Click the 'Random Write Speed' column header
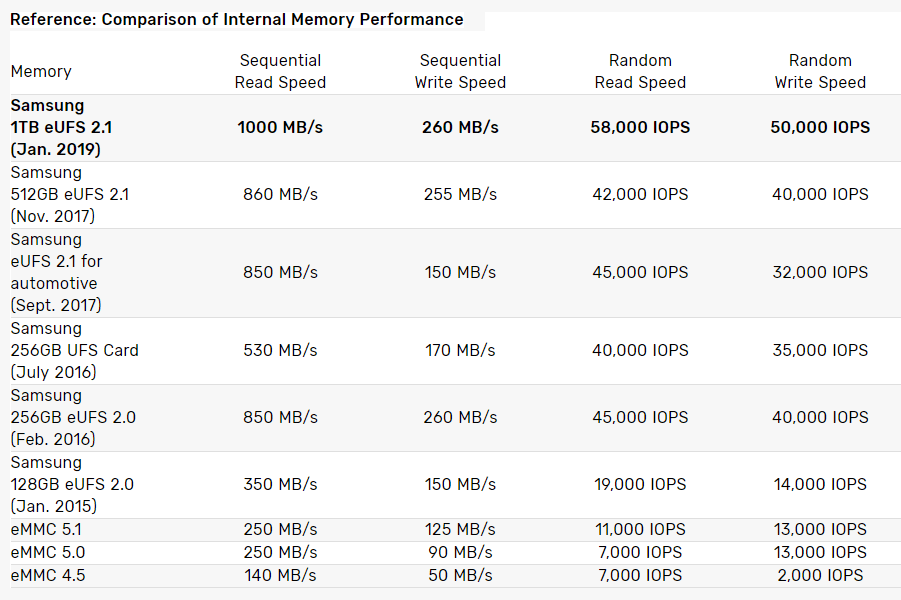This screenshot has height=600, width=901. [820, 72]
